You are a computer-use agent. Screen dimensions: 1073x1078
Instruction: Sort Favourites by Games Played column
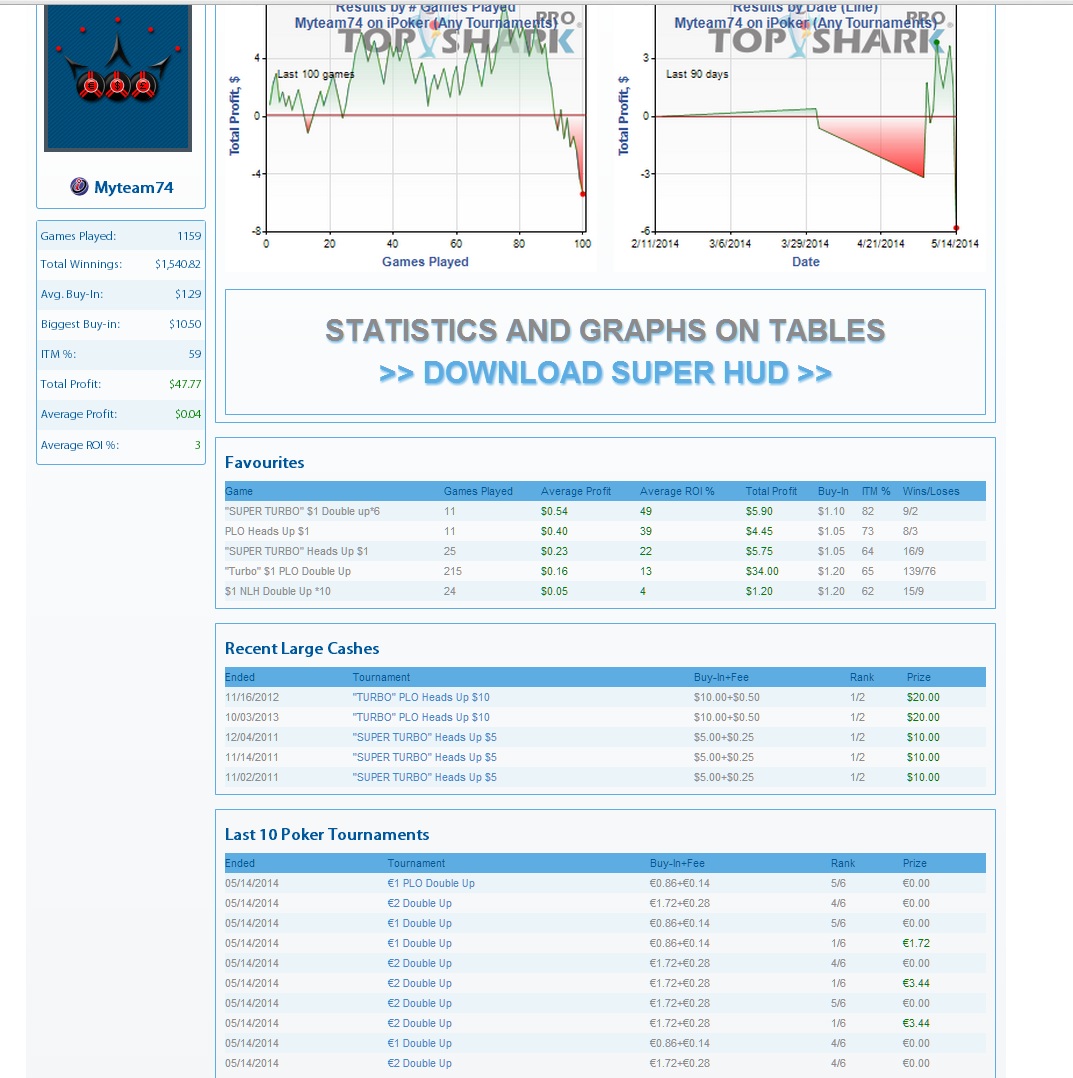click(x=478, y=492)
